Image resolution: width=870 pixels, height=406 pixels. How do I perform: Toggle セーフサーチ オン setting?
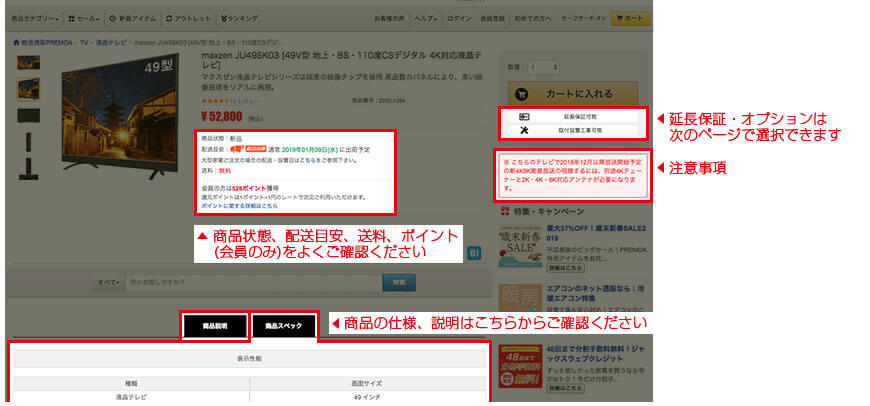pos(584,18)
